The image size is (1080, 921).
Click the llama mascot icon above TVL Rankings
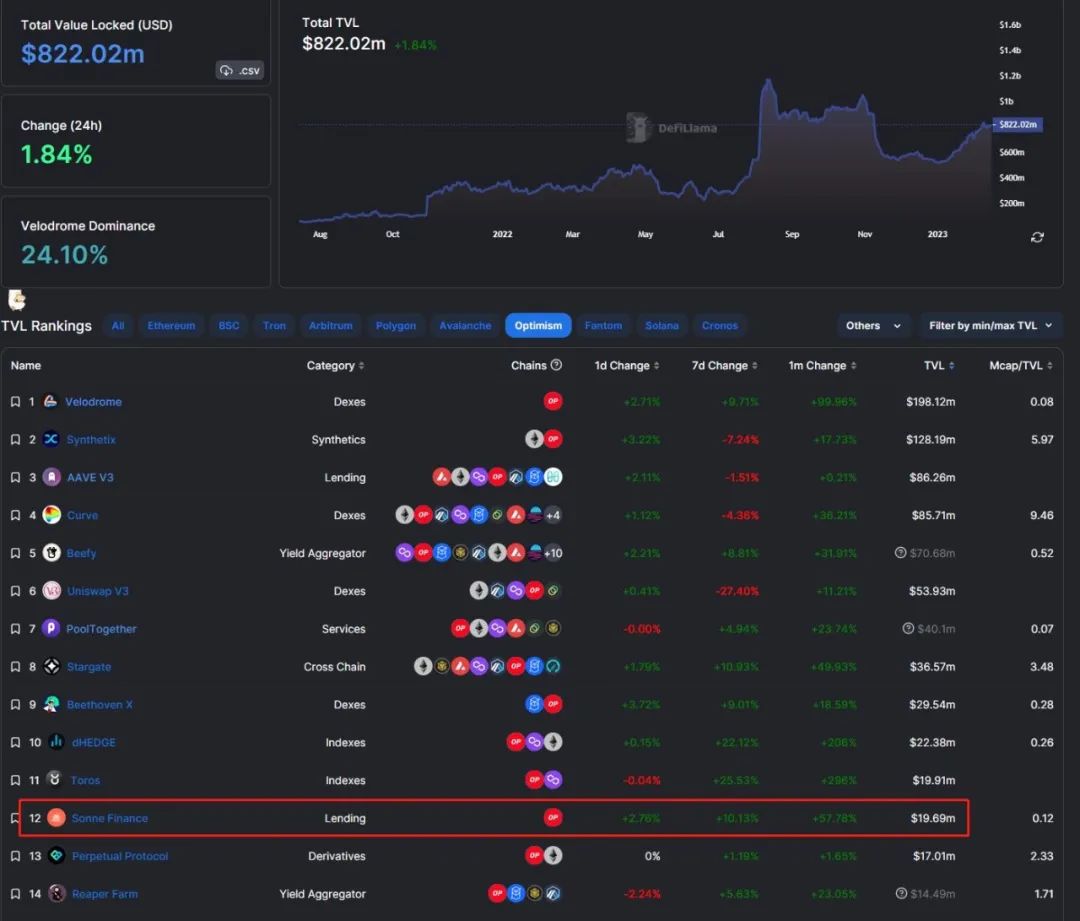17,300
